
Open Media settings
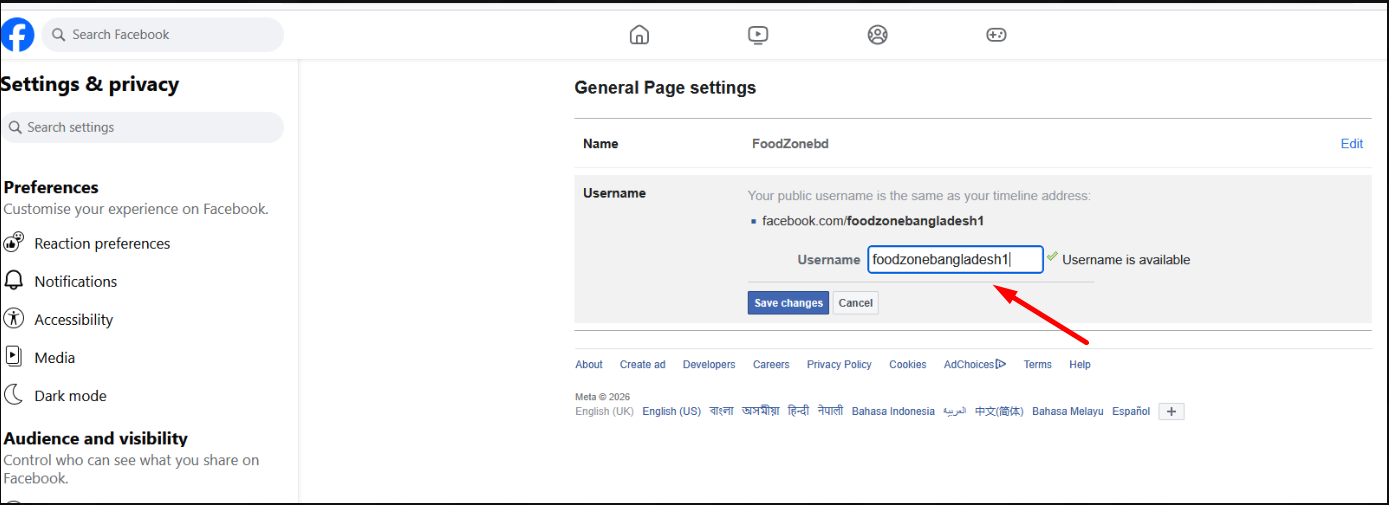coord(55,357)
